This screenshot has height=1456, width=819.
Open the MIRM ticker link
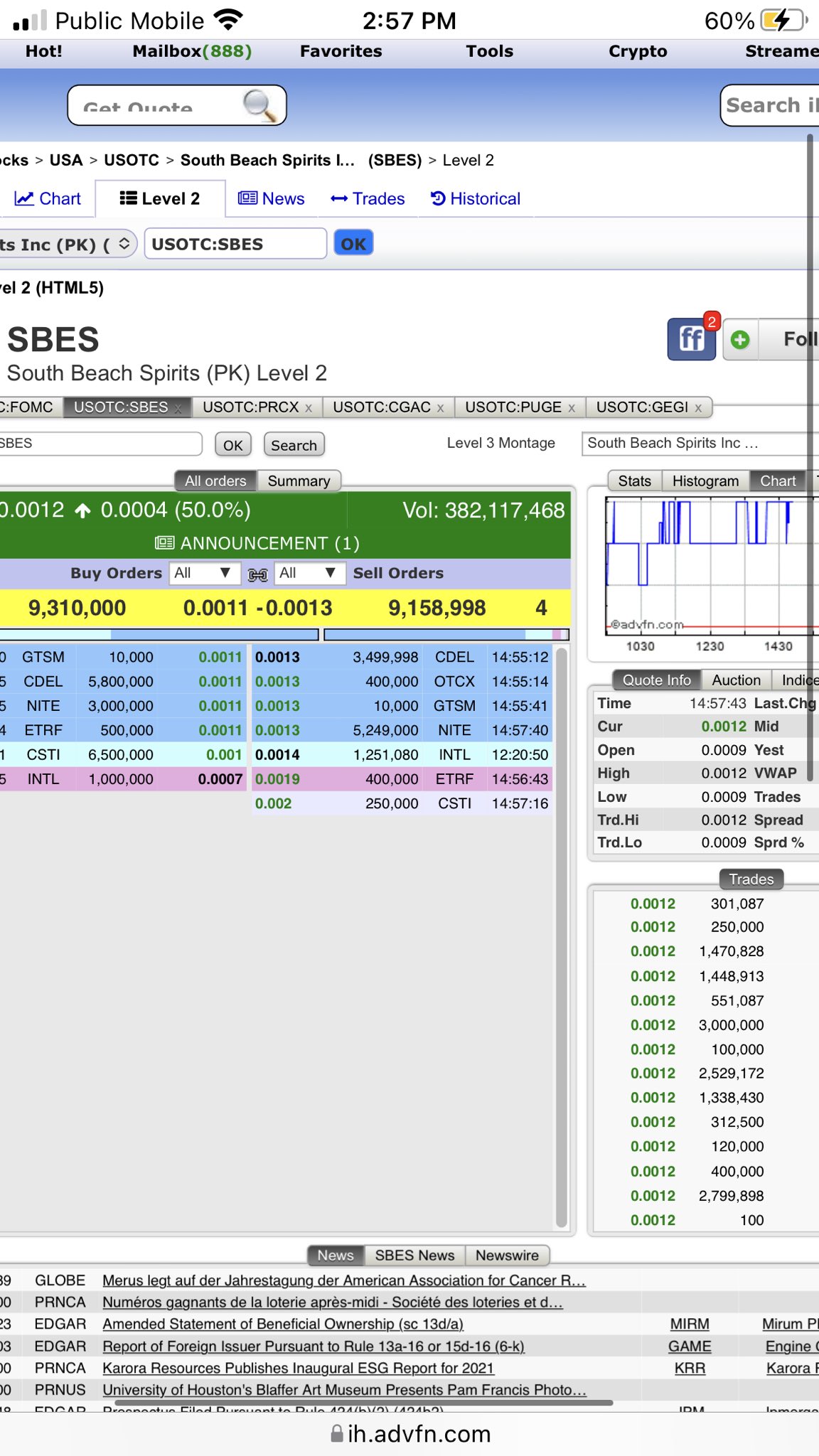coord(690,1324)
